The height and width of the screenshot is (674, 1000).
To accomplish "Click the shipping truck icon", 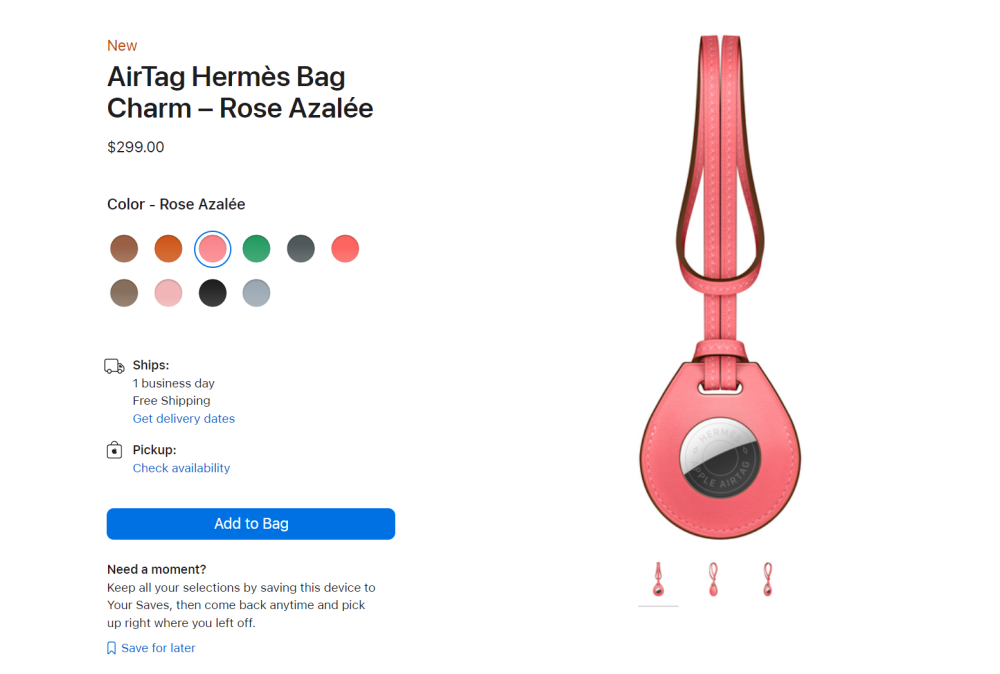I will (x=114, y=366).
